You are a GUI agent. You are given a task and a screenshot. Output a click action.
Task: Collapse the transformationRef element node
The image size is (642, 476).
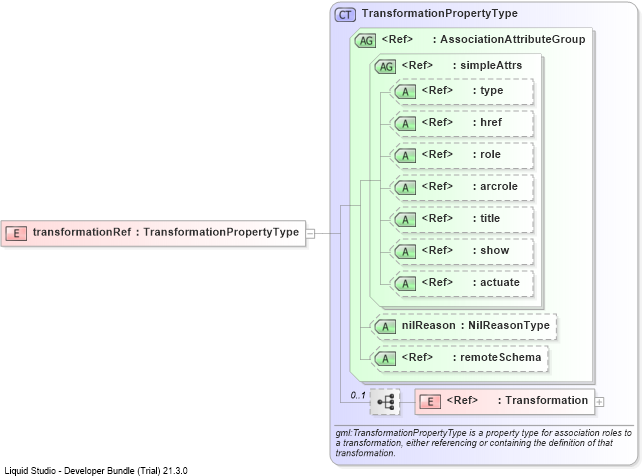311,234
